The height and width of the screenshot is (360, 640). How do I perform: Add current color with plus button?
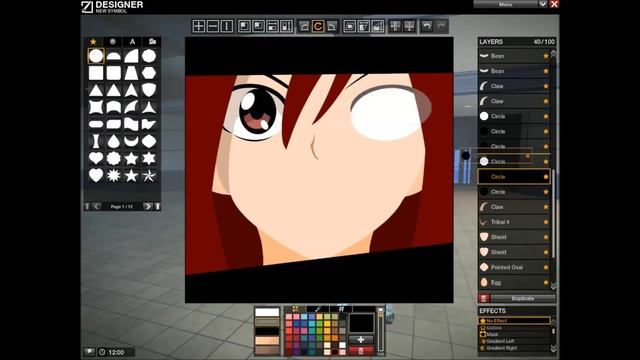click(361, 340)
